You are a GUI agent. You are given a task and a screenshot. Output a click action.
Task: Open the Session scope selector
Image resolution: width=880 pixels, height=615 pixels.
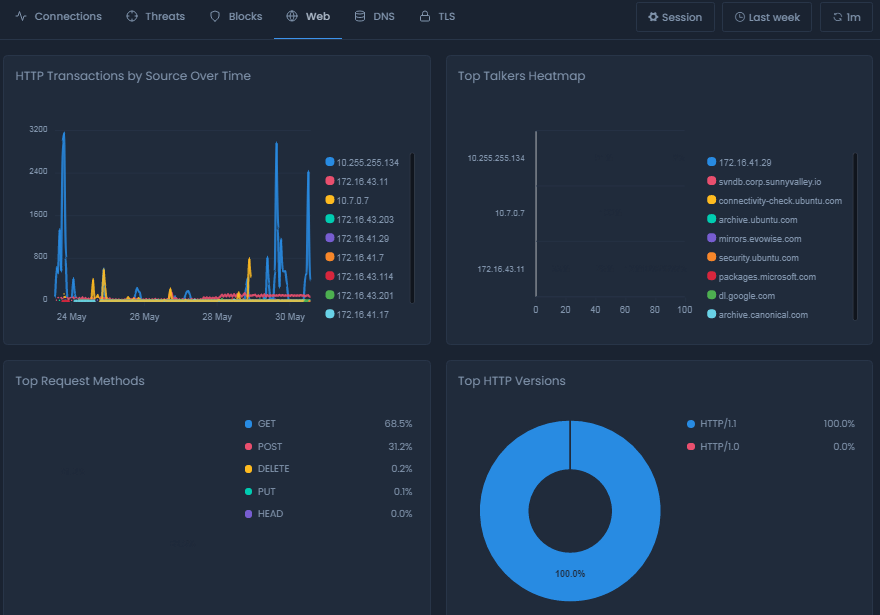point(675,16)
